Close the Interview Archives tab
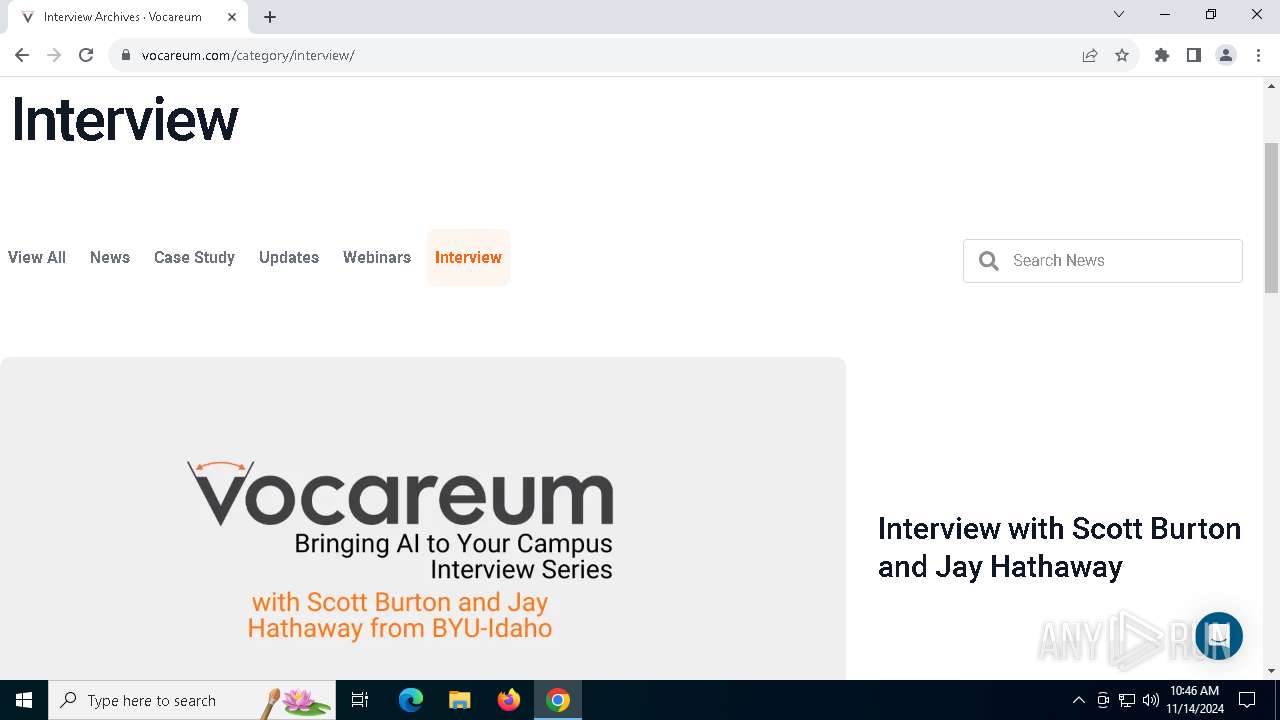Viewport: 1280px width, 720px height. point(232,16)
